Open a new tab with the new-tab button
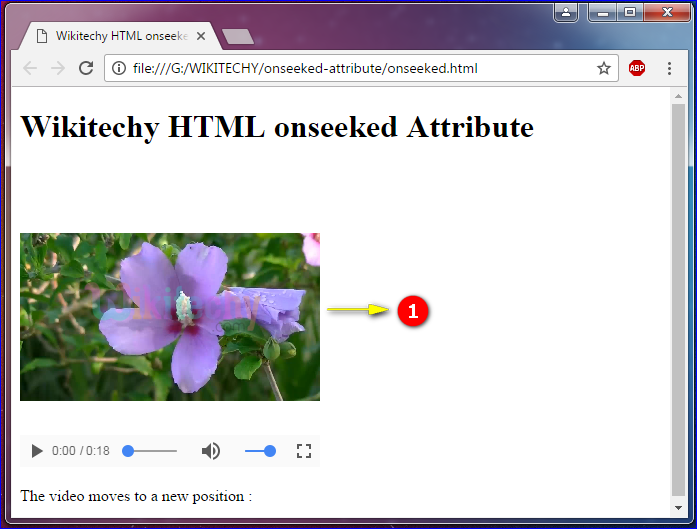 click(237, 37)
